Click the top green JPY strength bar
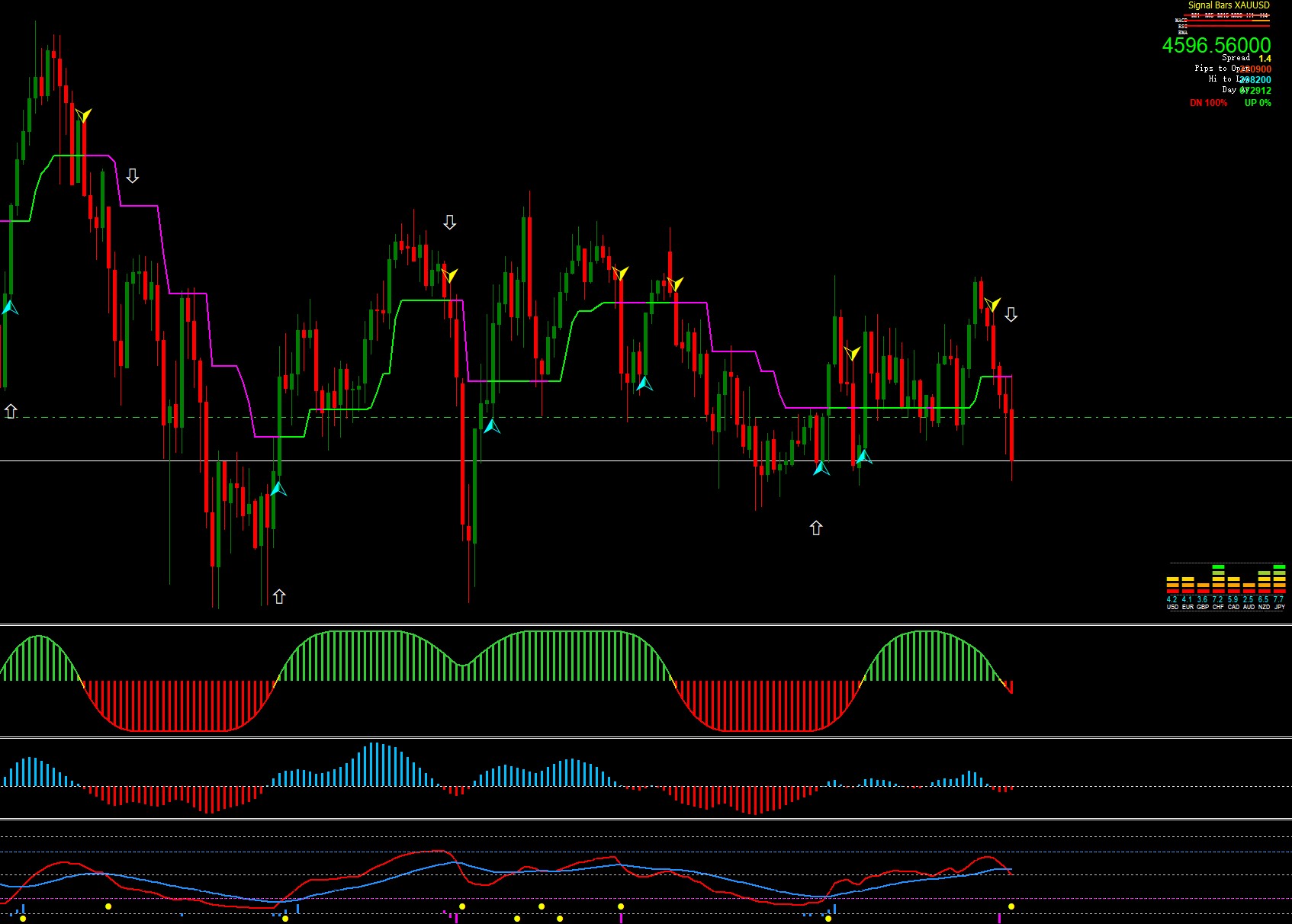Image resolution: width=1292 pixels, height=924 pixels. point(1279,567)
